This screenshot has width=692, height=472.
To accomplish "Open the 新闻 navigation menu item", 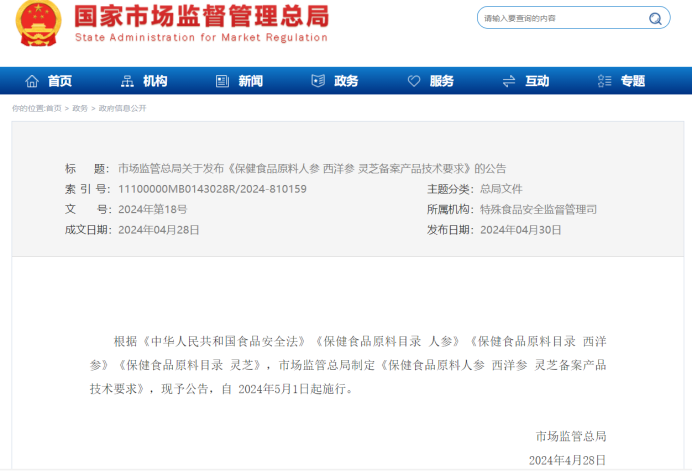I will pos(250,81).
